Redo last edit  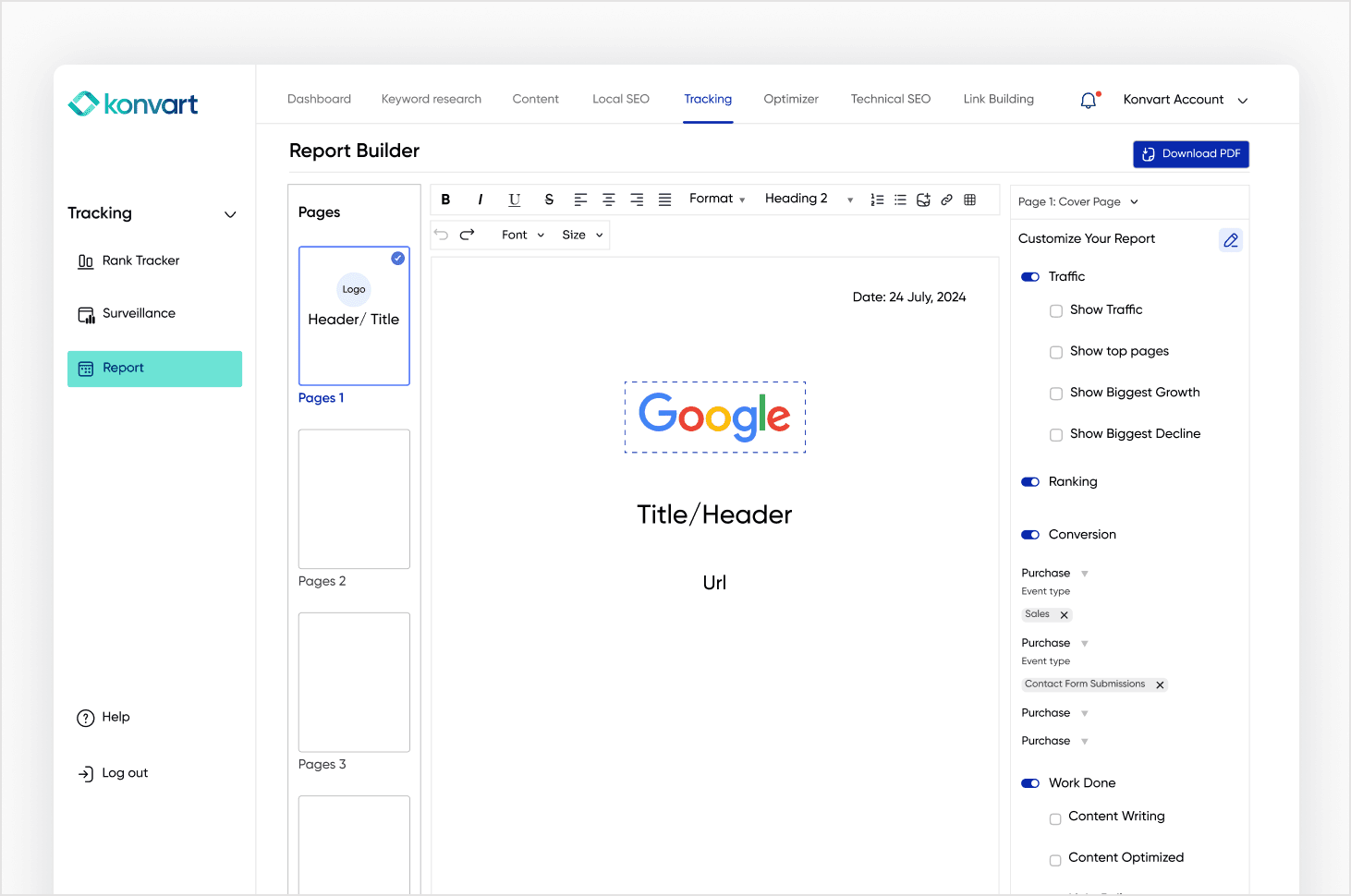pyautogui.click(x=467, y=235)
